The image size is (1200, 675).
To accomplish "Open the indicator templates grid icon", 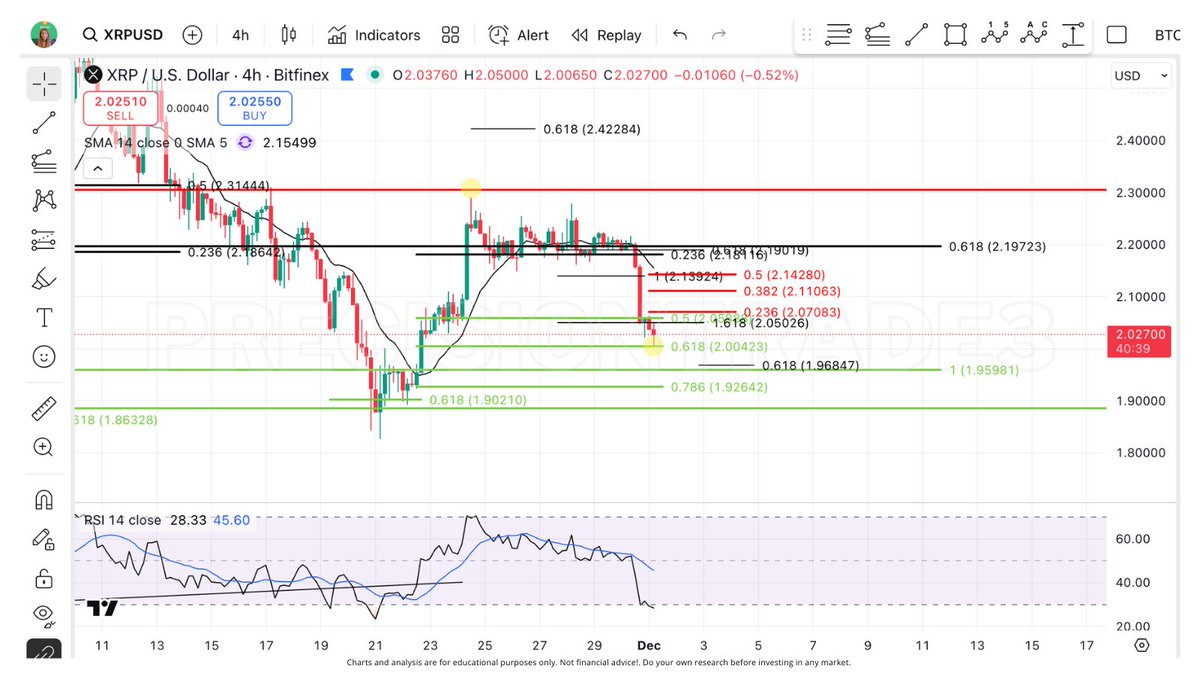I will [x=451, y=35].
